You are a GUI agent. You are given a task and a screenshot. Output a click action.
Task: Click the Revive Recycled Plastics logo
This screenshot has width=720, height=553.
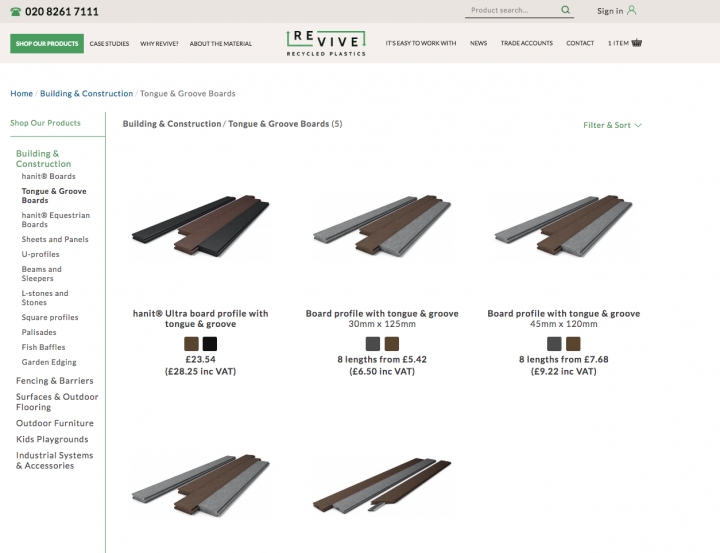(x=326, y=42)
